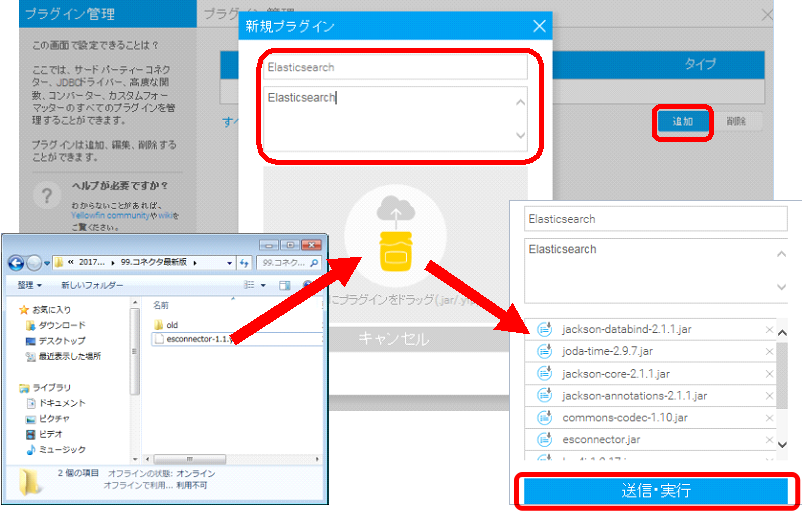802x522 pixels.
Task: Click the change view icon in Explorer
Action: 249,285
